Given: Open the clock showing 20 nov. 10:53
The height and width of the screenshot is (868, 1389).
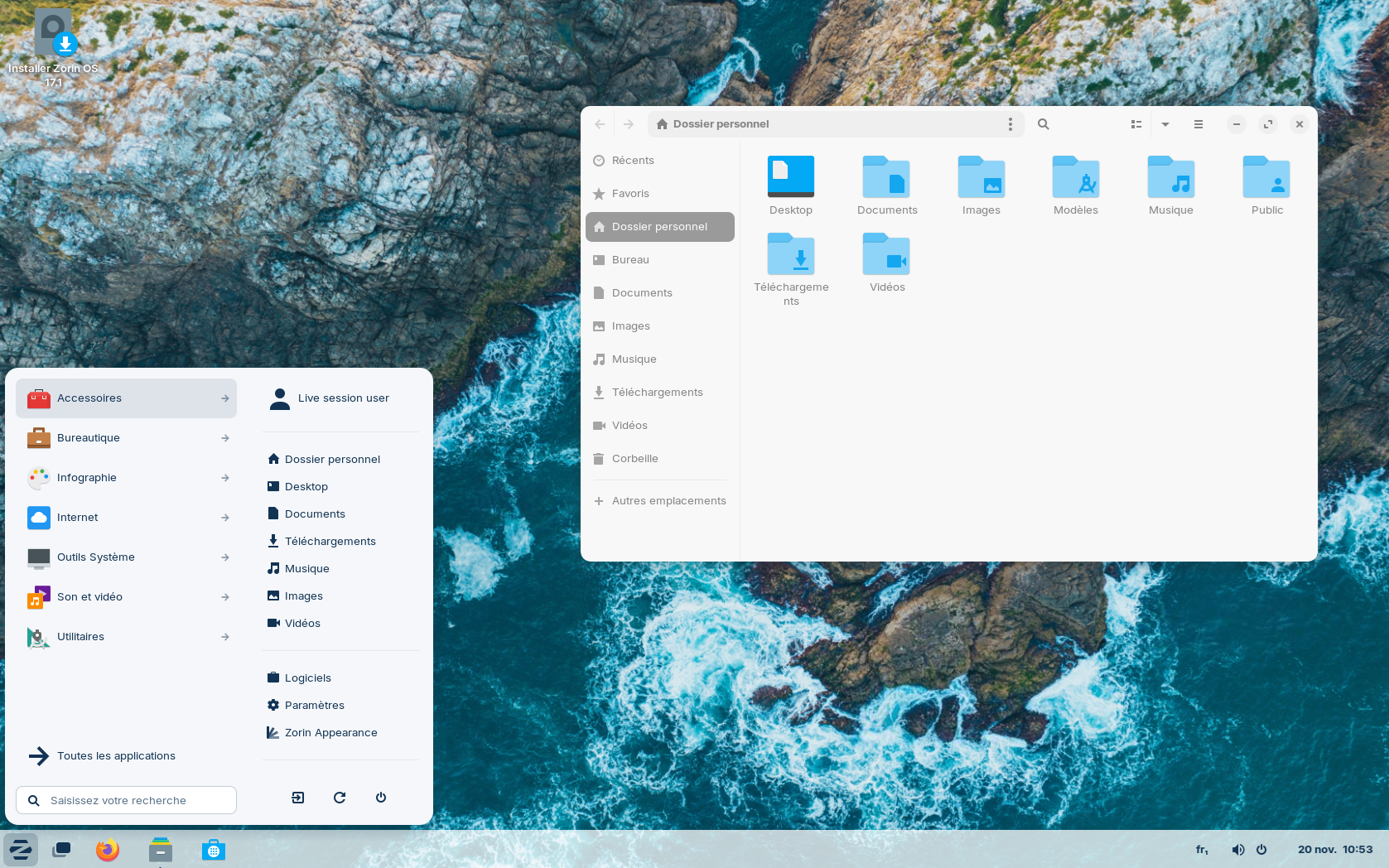Looking at the screenshot, I should [1335, 850].
